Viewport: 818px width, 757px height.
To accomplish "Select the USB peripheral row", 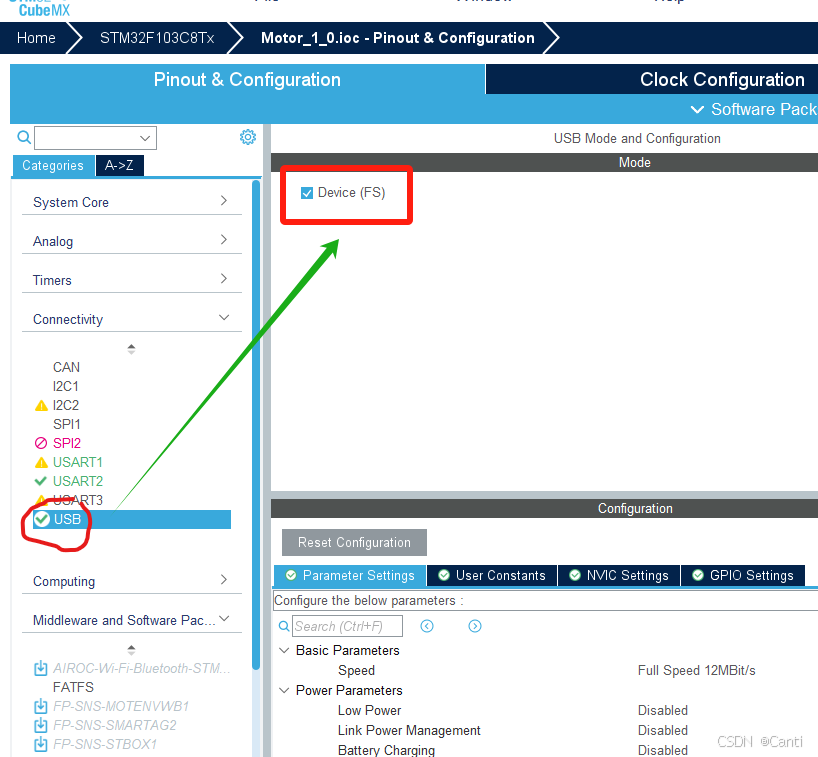I will tap(131, 519).
